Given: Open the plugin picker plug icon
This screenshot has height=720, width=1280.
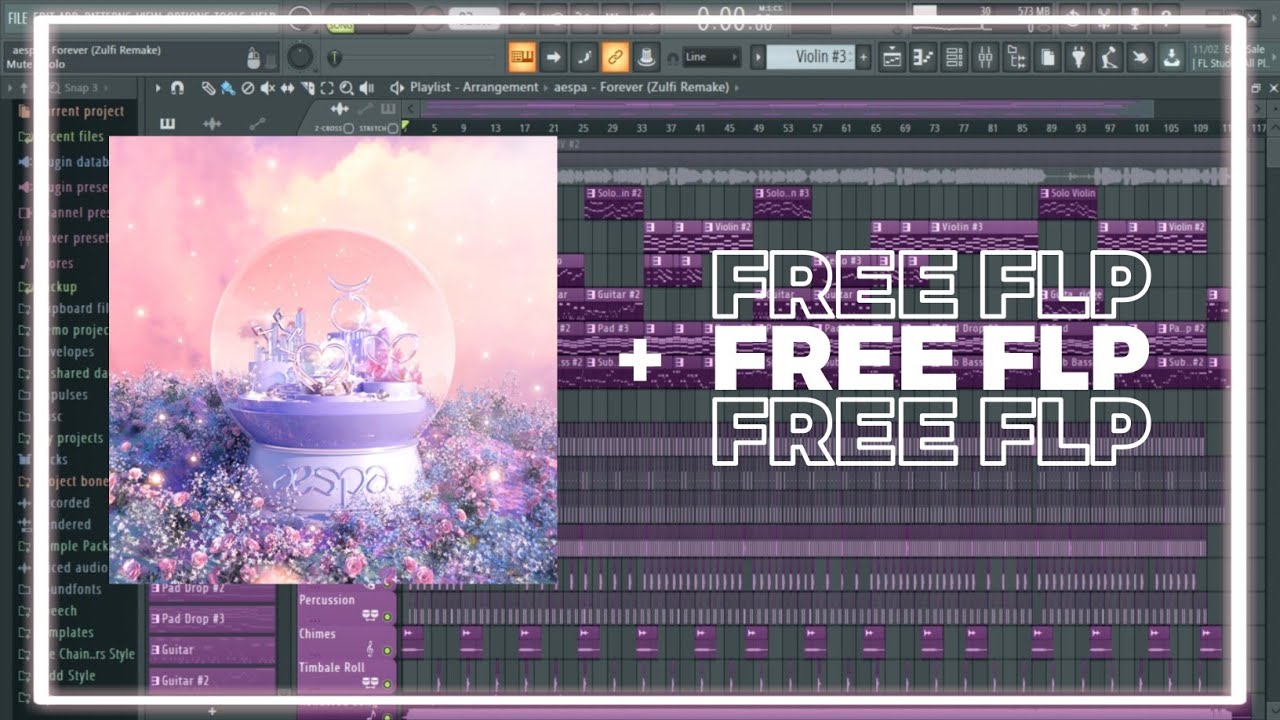Looking at the screenshot, I should pyautogui.click(x=1077, y=58).
